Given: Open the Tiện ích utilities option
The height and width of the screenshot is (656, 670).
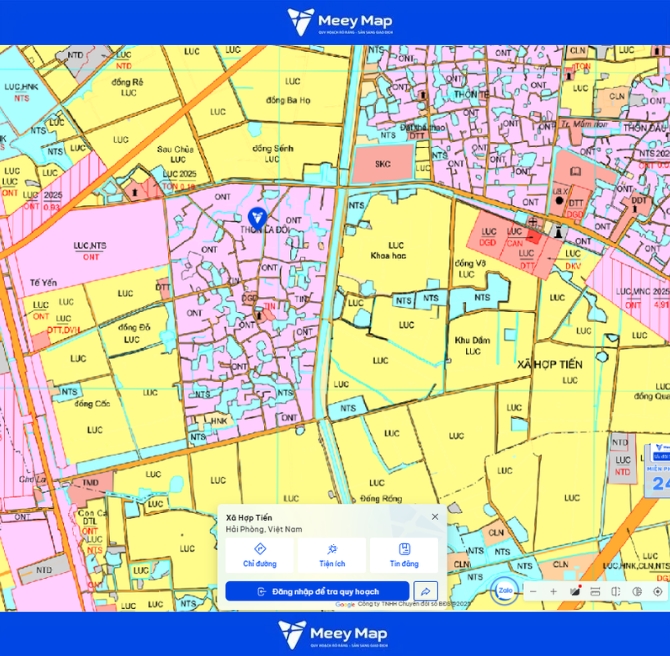Looking at the screenshot, I should 332,555.
